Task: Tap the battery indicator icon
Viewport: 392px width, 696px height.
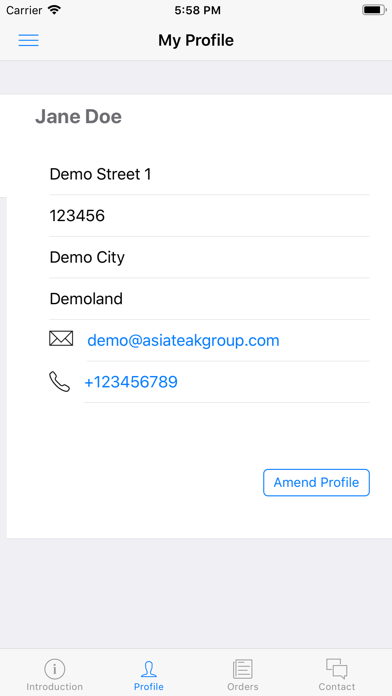Action: point(374,10)
